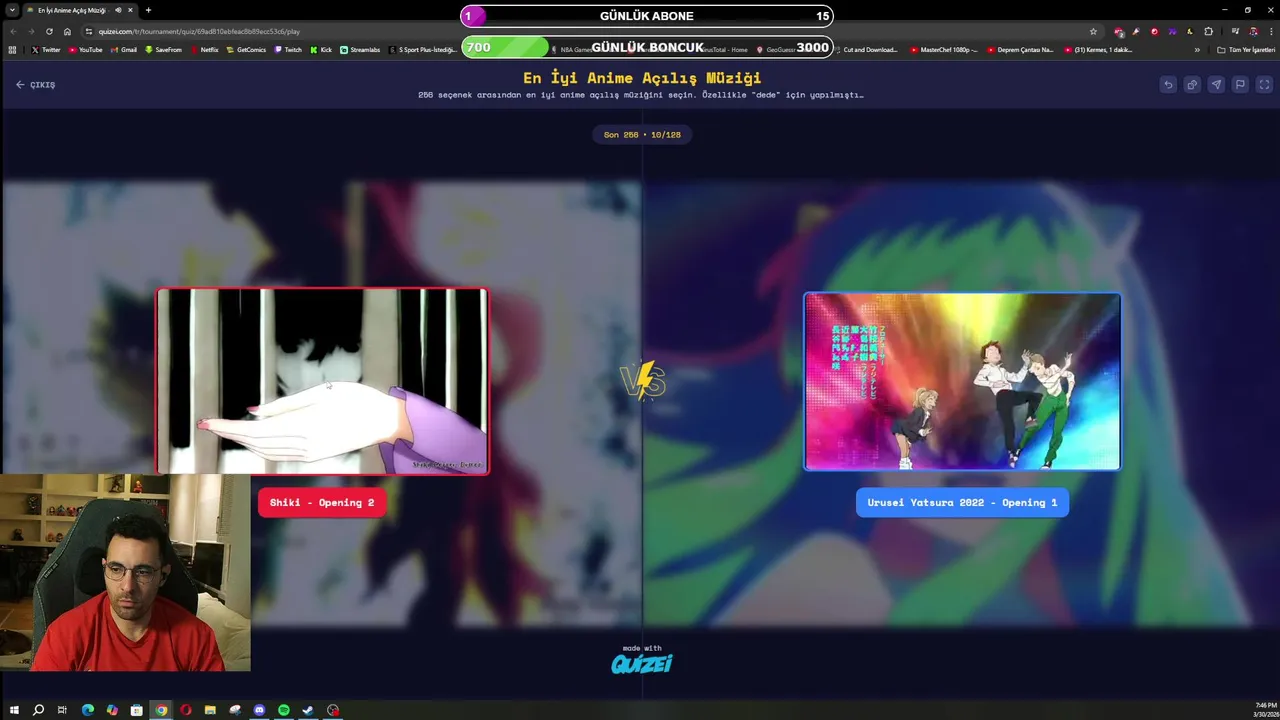Image resolution: width=1280 pixels, height=720 pixels.
Task: Click the undo icon in quiz toolbar
Action: coord(1168,85)
